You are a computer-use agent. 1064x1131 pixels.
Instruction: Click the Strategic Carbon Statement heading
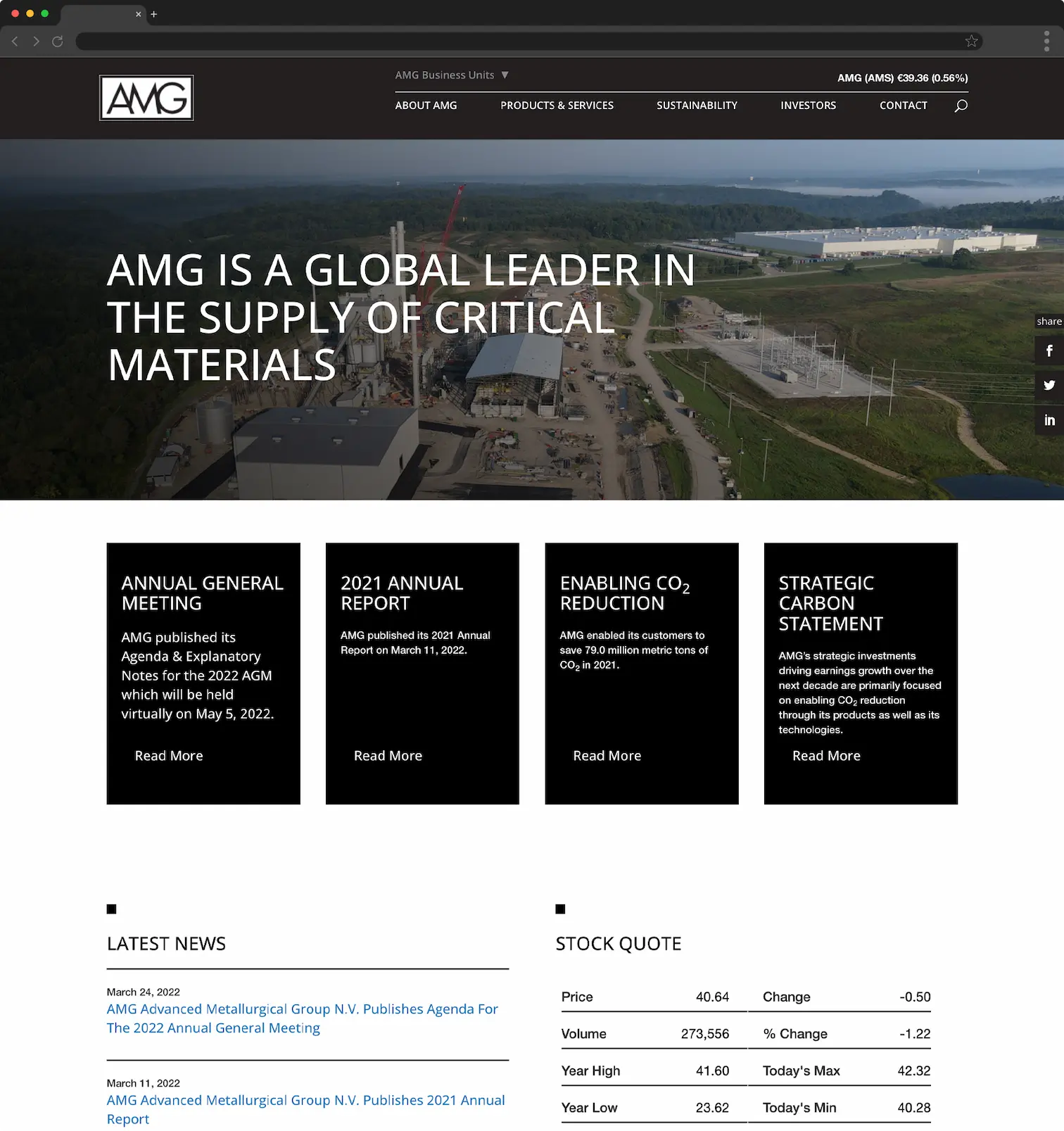(830, 603)
